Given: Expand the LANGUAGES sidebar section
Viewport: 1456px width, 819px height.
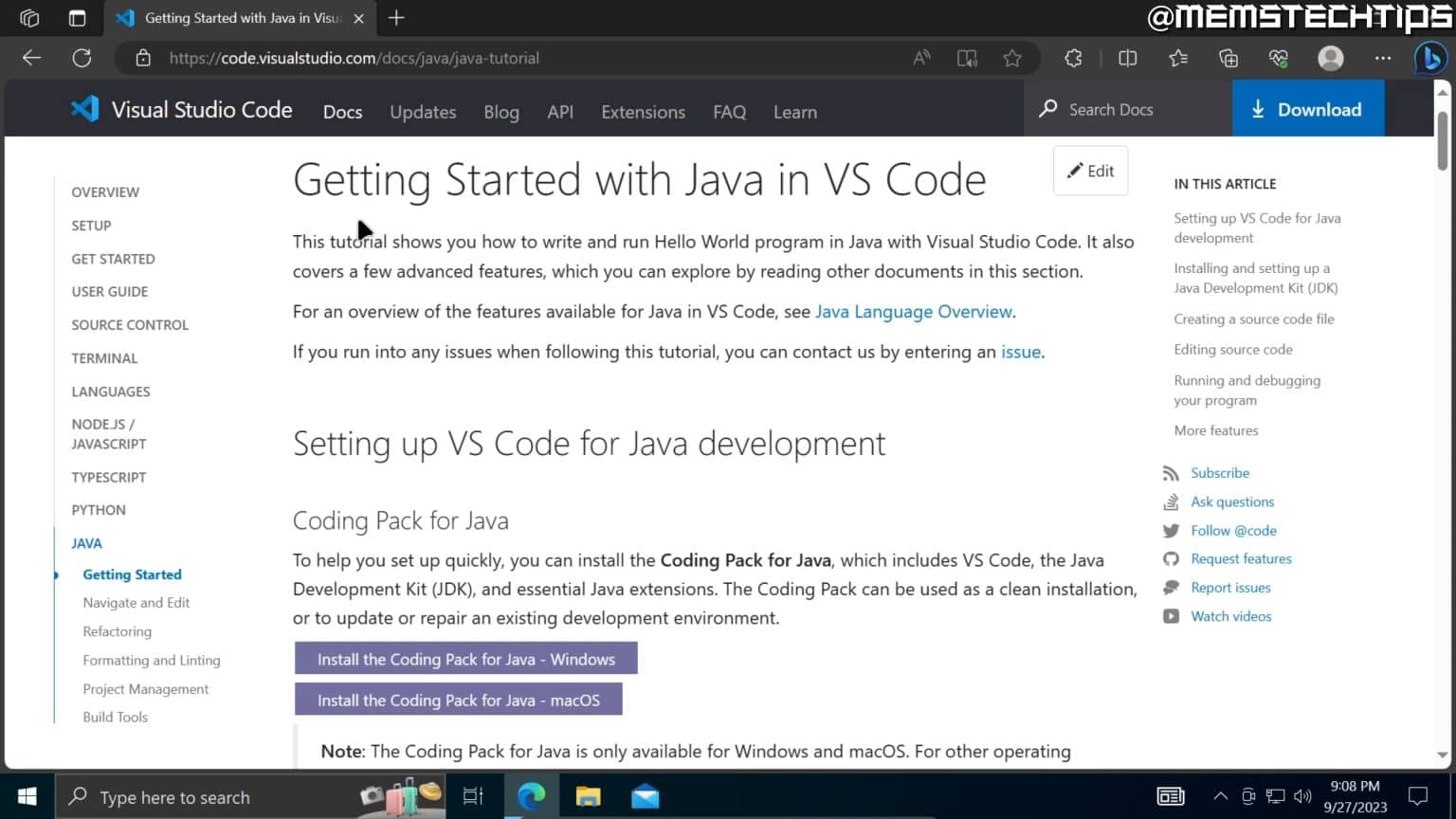Looking at the screenshot, I should 110,391.
